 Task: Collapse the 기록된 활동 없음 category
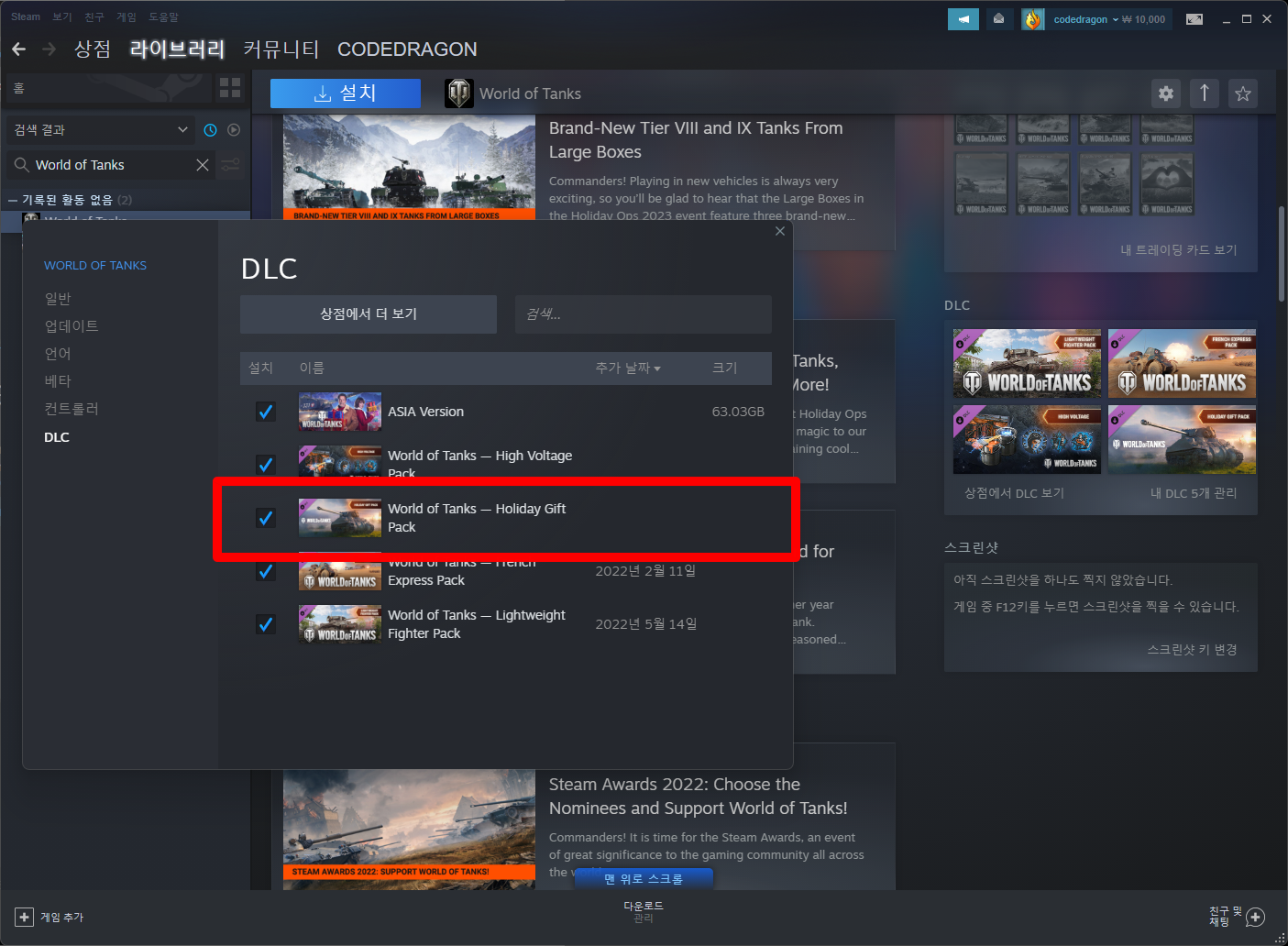13,200
